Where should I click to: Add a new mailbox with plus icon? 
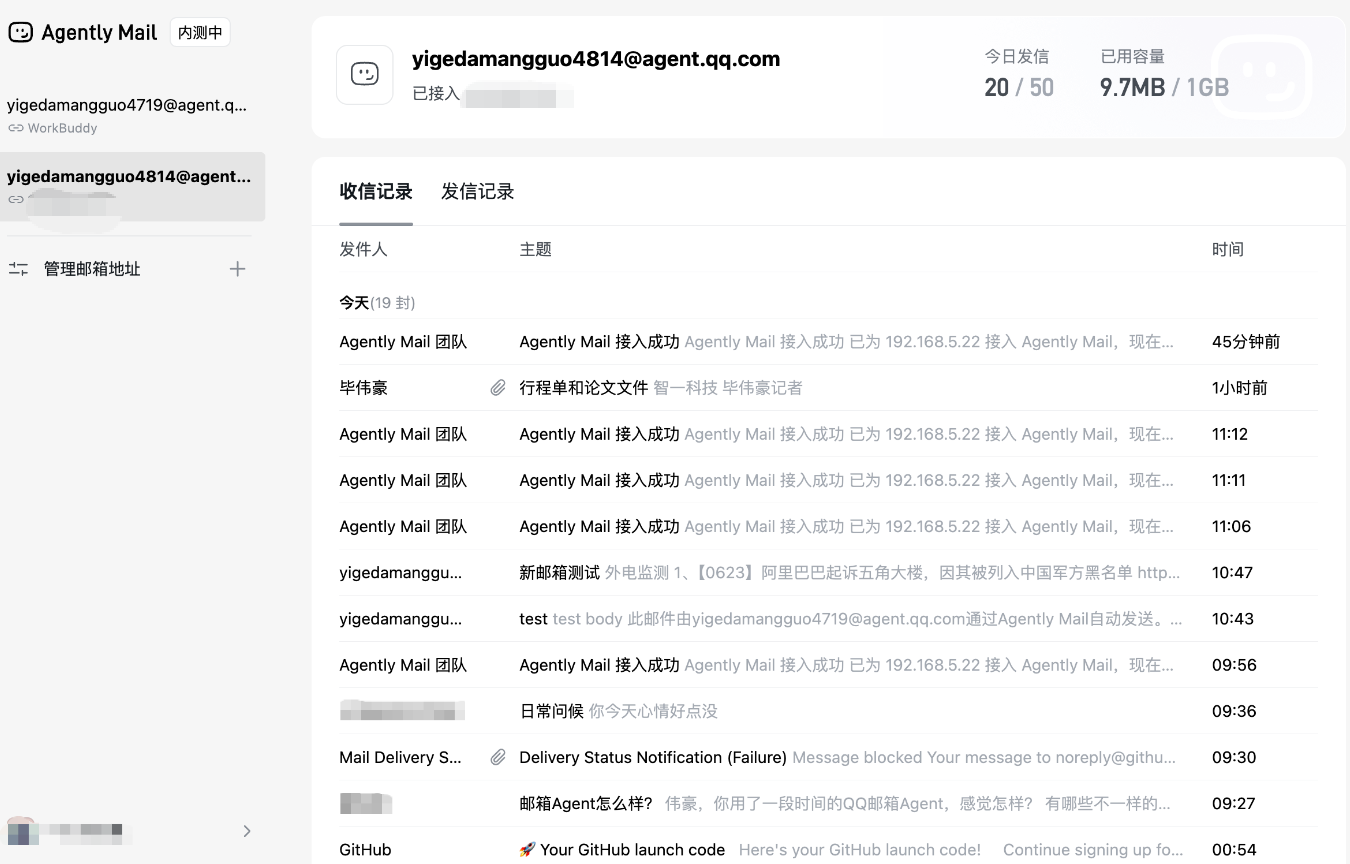point(237,269)
